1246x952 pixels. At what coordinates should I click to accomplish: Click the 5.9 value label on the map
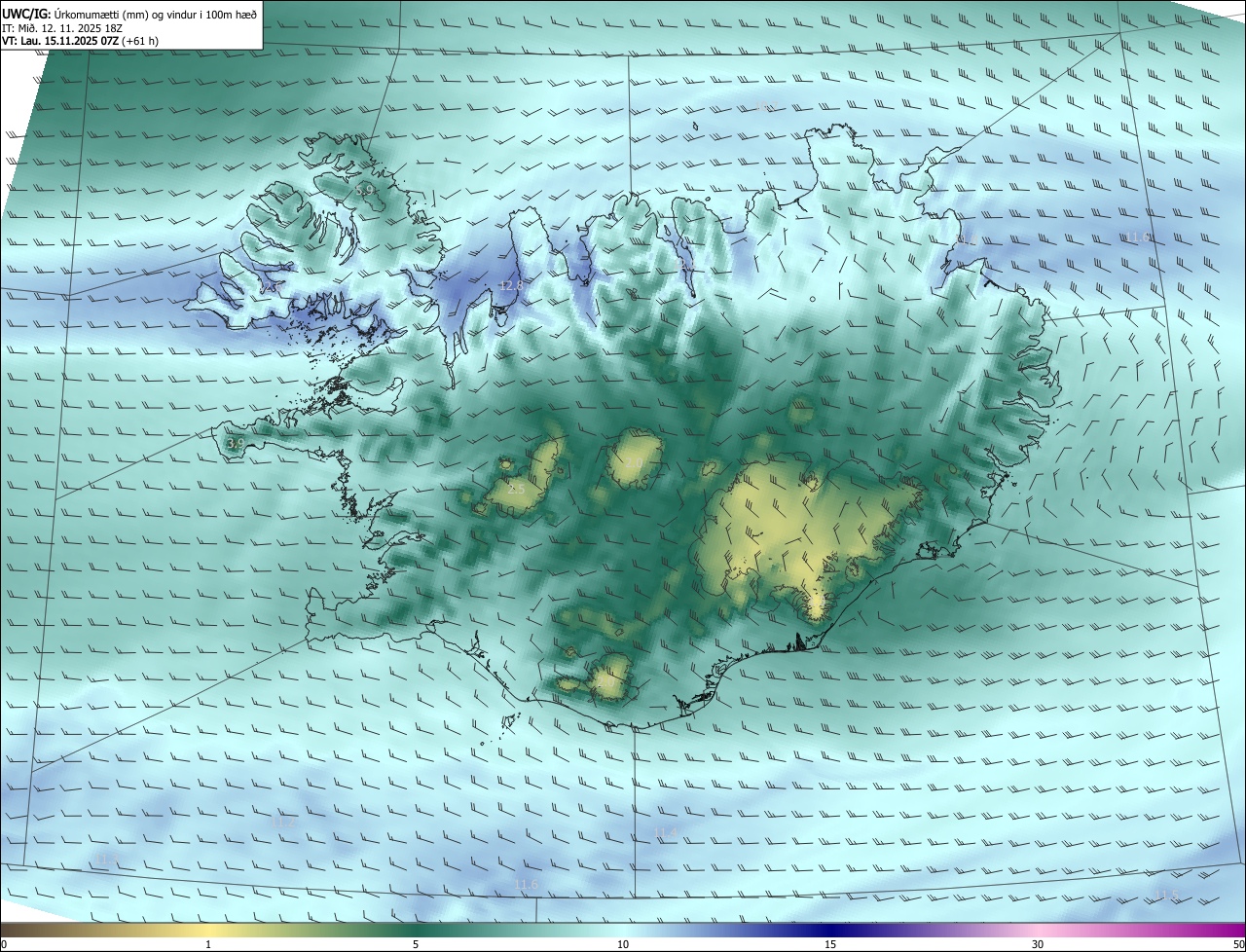tap(366, 191)
